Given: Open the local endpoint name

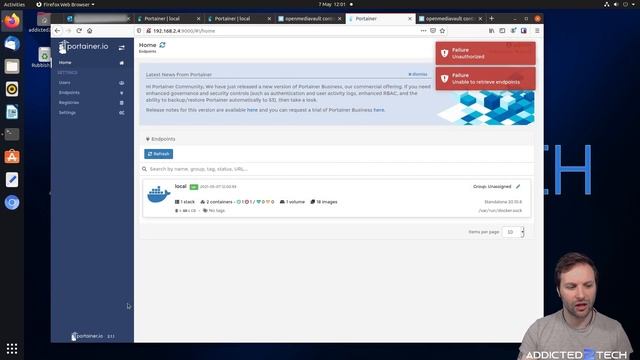Looking at the screenshot, I should 180,186.
